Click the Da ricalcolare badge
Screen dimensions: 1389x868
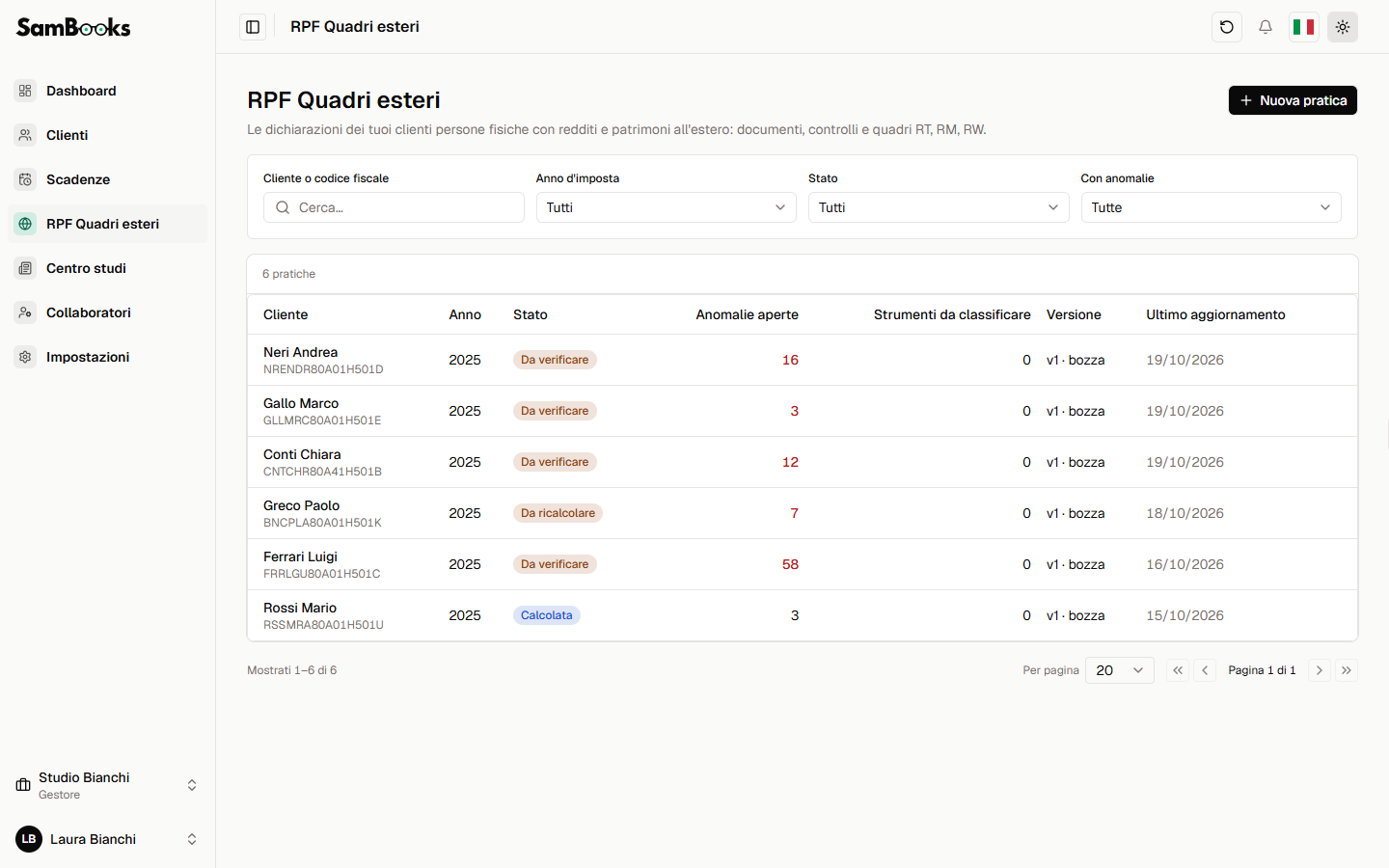click(x=558, y=513)
